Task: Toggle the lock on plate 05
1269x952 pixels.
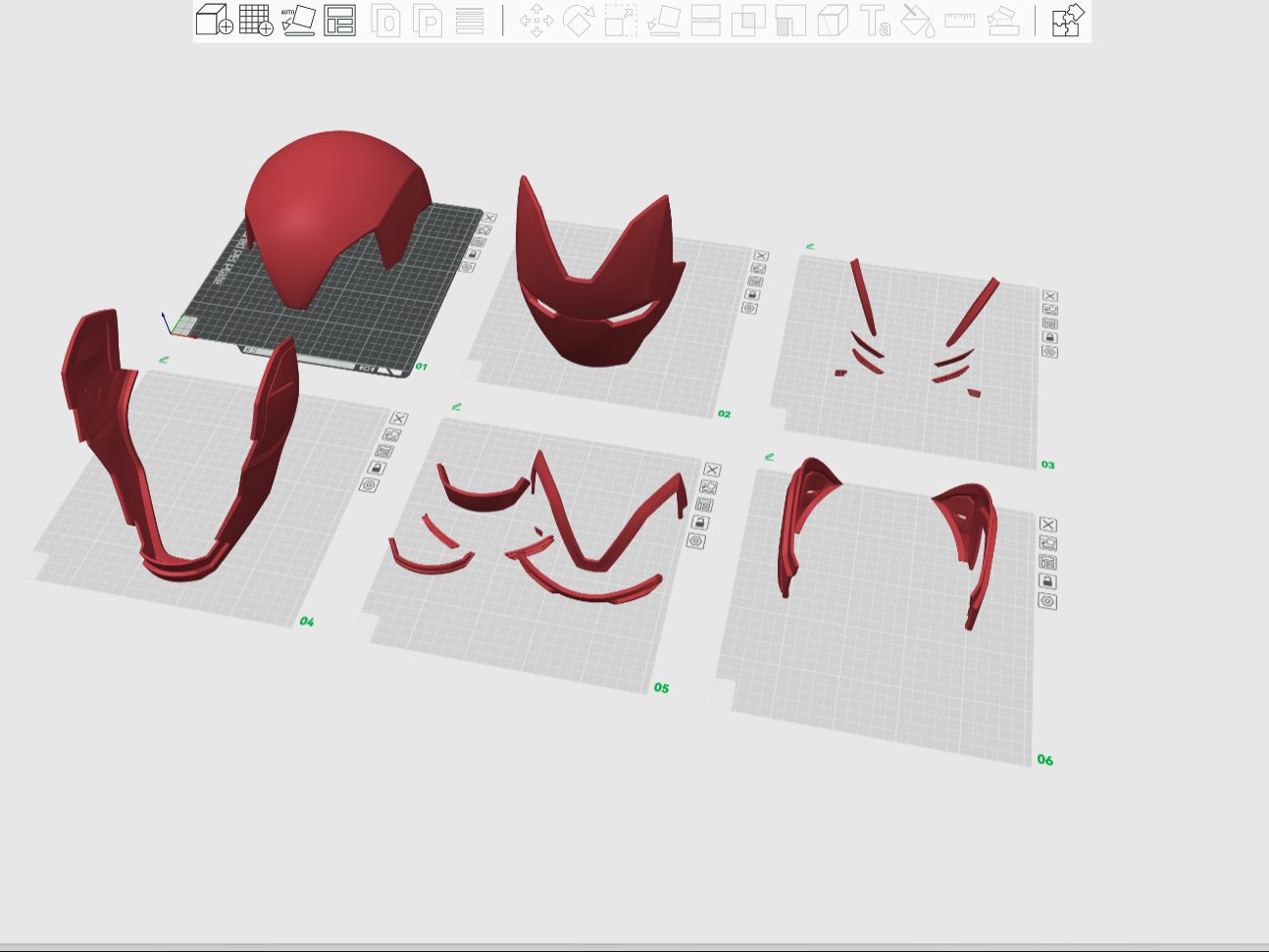Action: pyautogui.click(x=700, y=523)
